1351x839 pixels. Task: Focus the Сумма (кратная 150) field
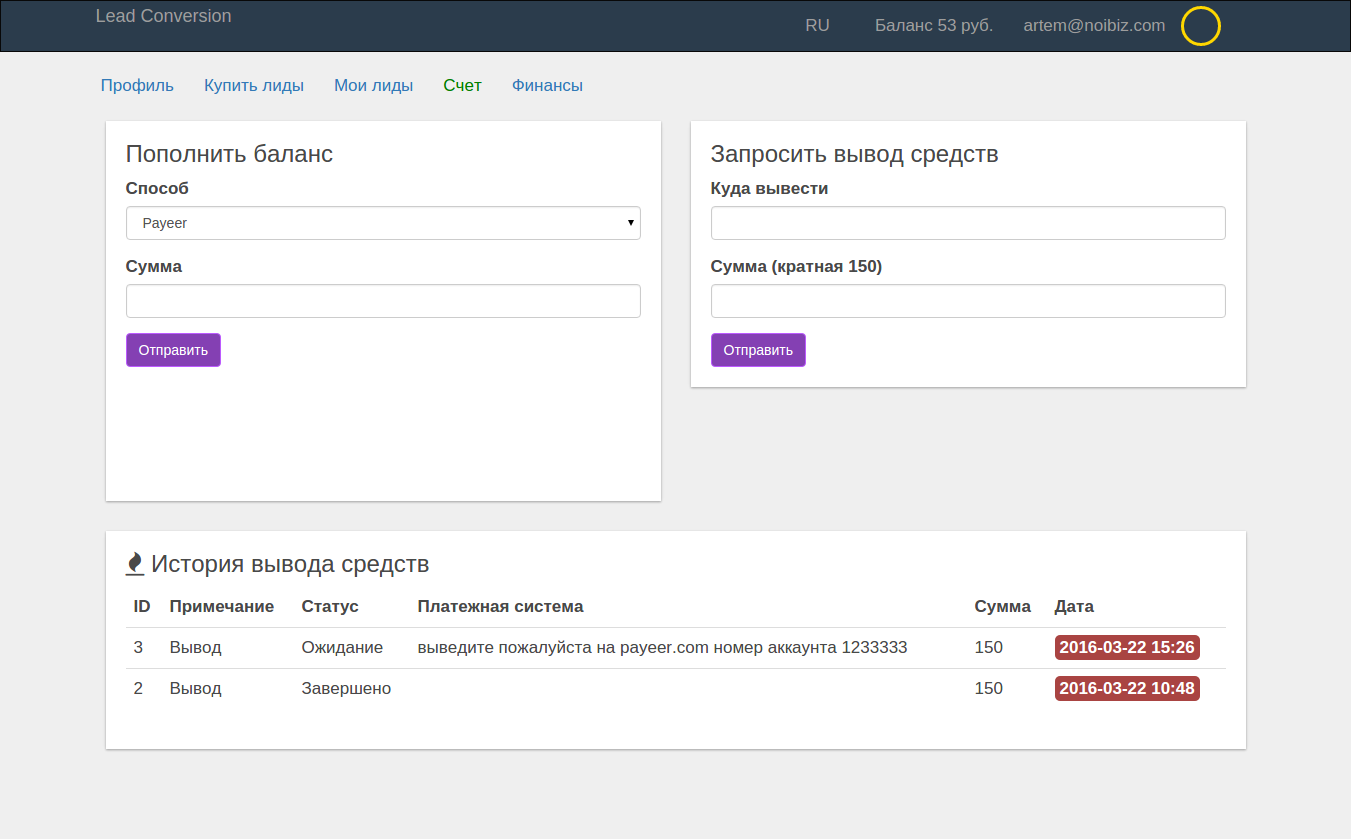click(x=968, y=301)
